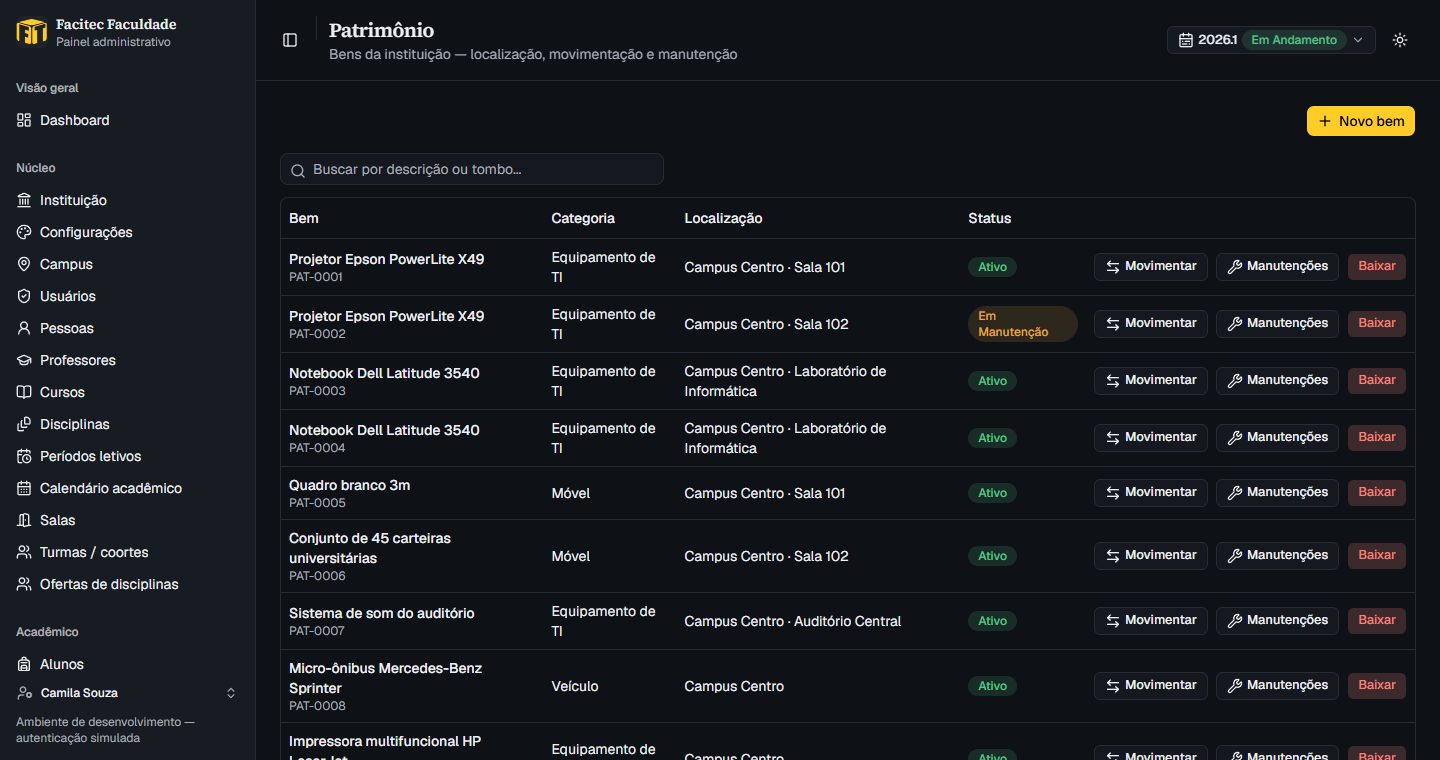Navigate to Professores section
Viewport: 1440px width, 760px height.
pyautogui.click(x=127, y=360)
